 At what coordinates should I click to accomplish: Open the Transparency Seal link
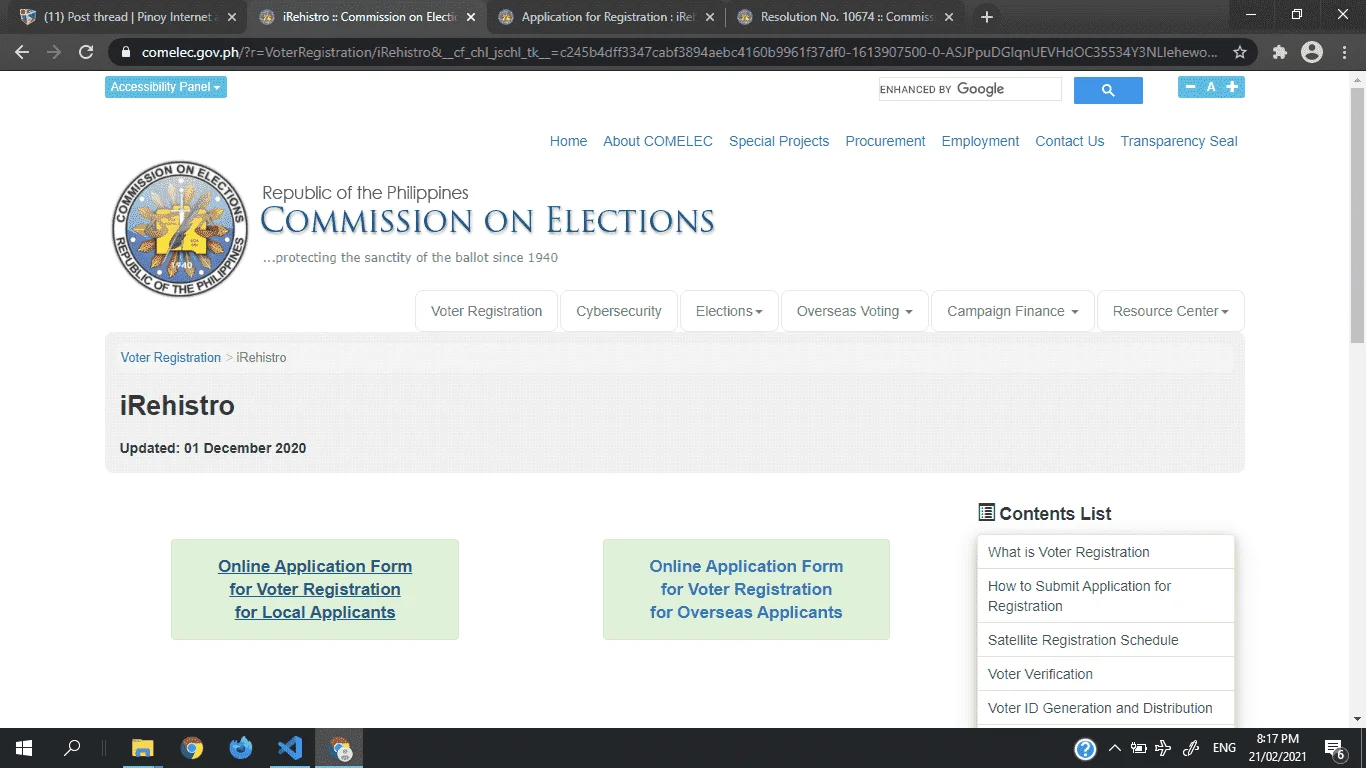click(1179, 141)
